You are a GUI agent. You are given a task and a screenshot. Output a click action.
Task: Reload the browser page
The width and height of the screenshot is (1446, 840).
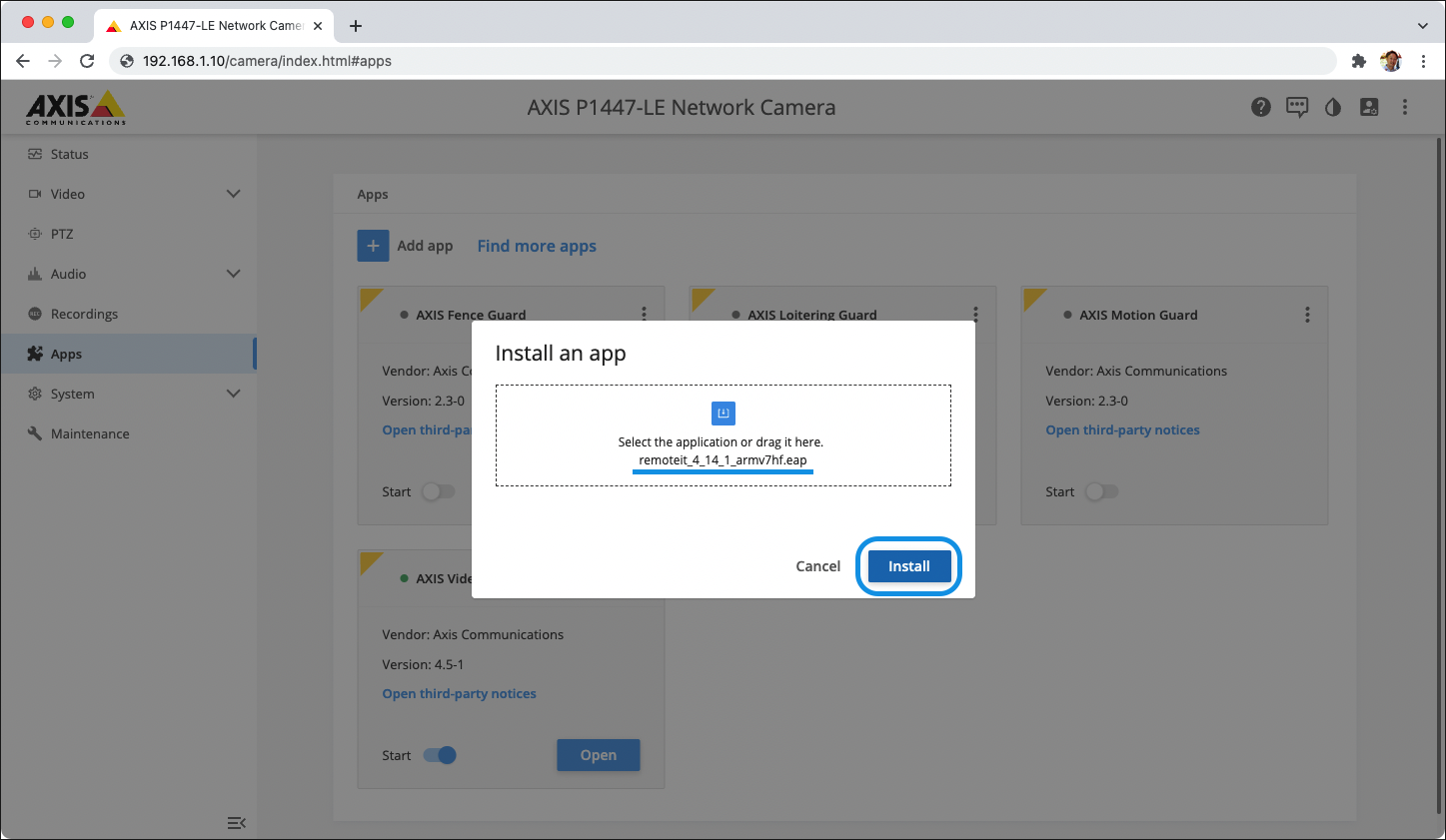coord(87,61)
